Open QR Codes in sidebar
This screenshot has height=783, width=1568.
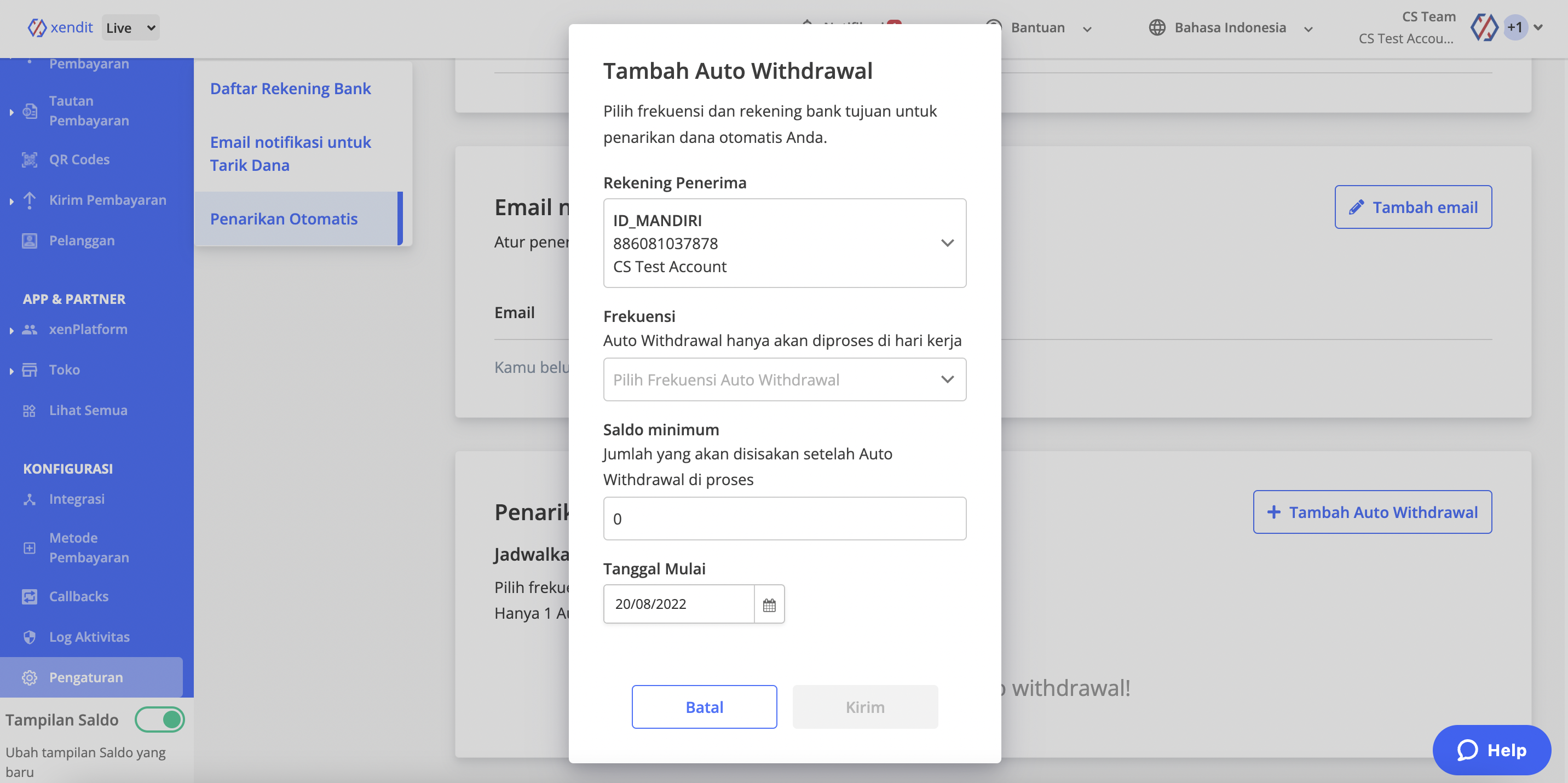[79, 159]
